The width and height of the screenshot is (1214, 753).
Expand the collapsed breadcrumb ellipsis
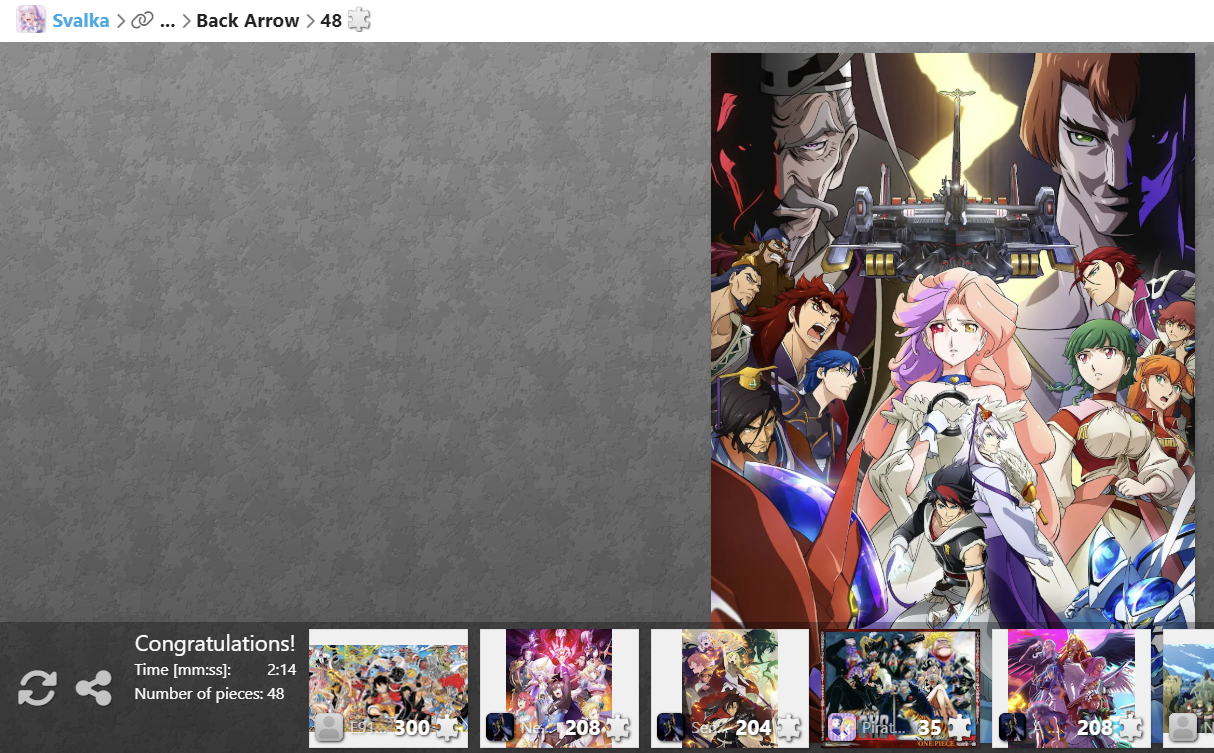[x=167, y=20]
